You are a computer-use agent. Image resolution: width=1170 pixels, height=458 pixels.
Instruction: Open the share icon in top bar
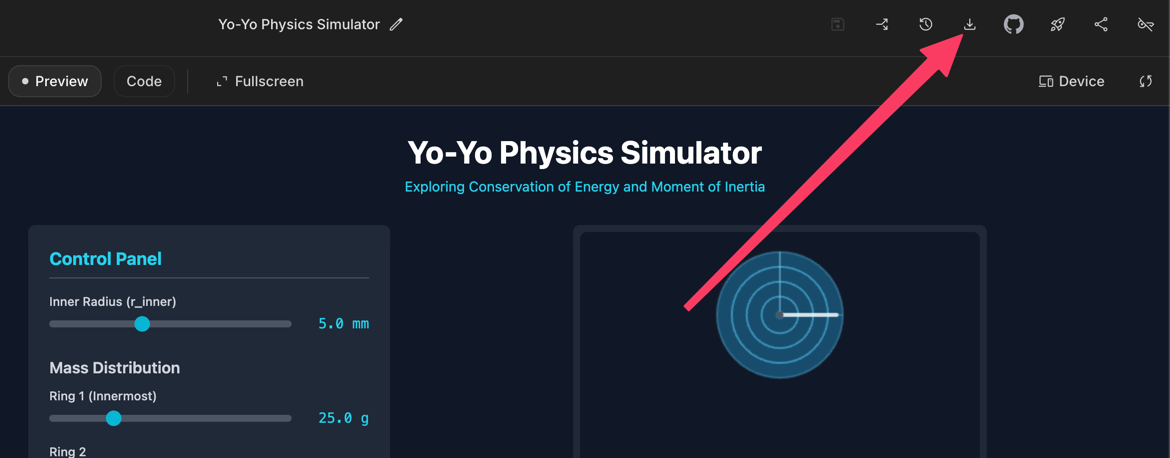pos(1101,24)
